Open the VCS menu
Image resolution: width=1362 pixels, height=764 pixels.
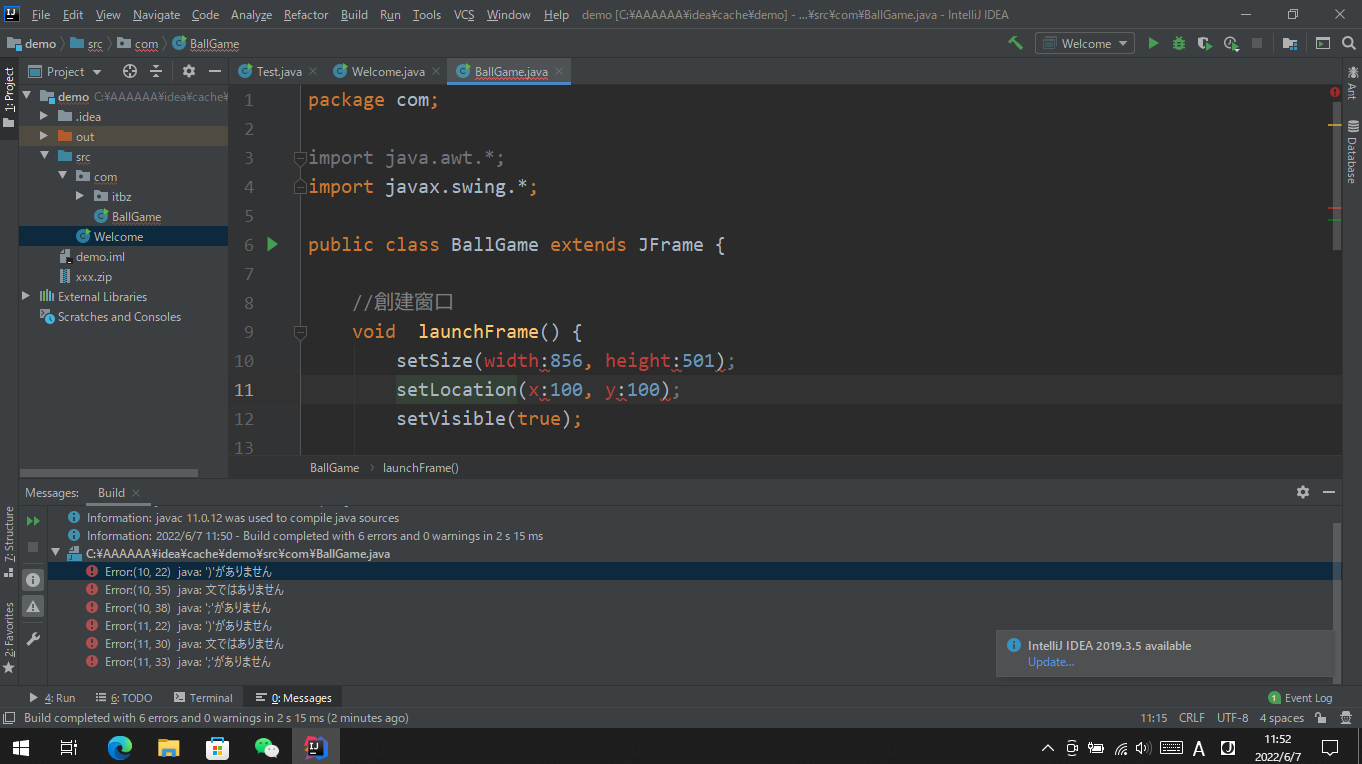click(x=464, y=15)
